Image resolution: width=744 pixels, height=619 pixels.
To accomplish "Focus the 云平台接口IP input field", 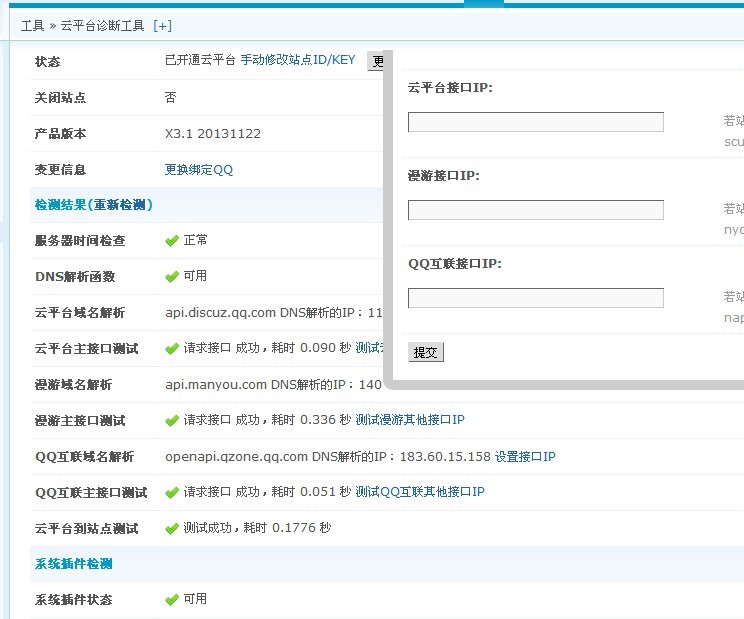I will coord(535,122).
